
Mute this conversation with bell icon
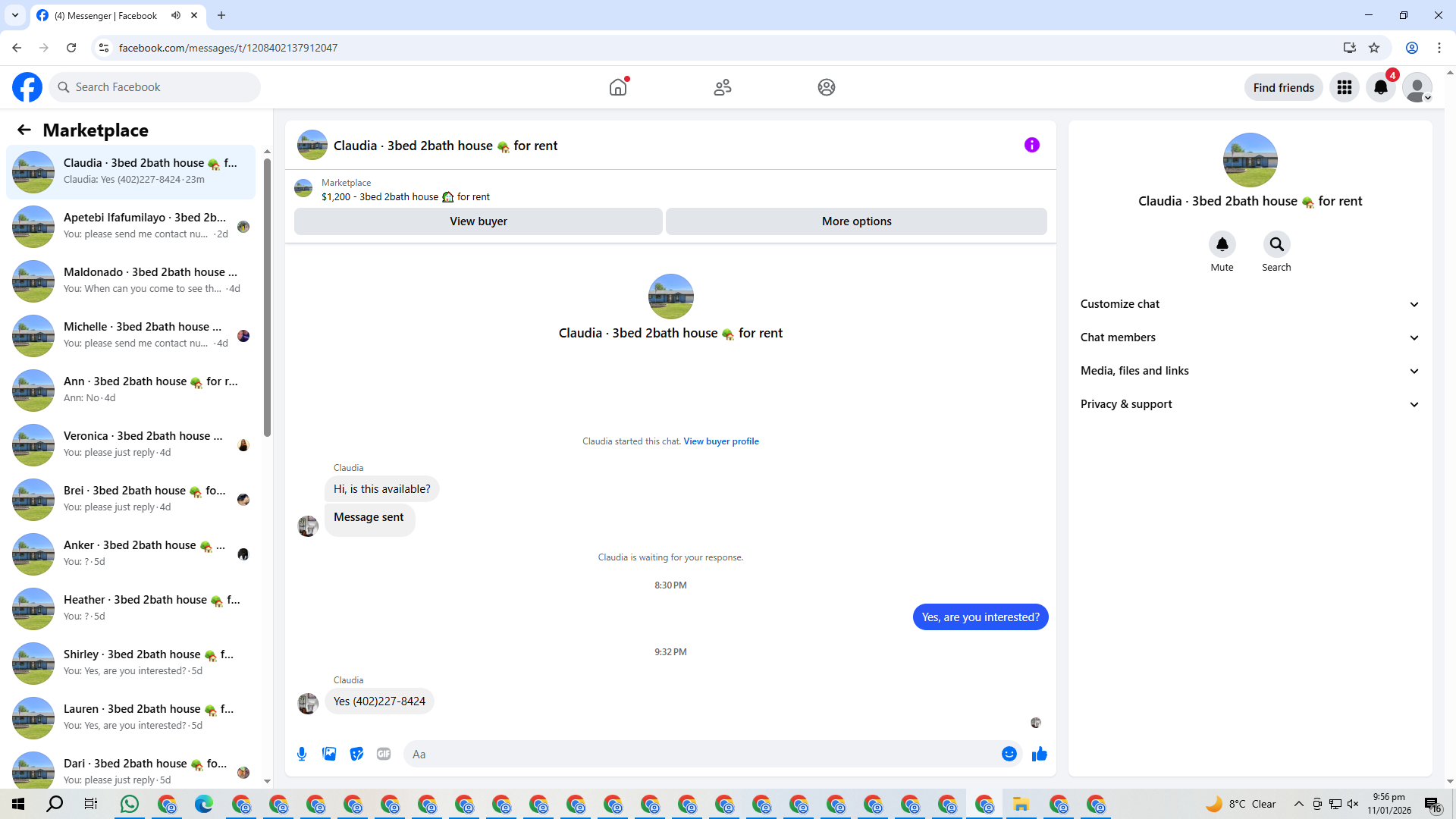1222,244
